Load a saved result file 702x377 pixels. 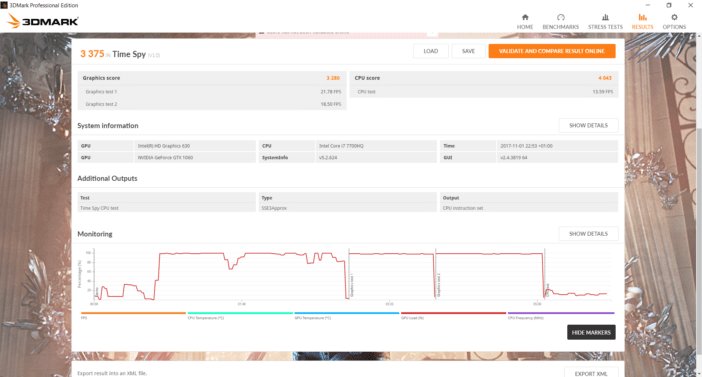click(431, 51)
